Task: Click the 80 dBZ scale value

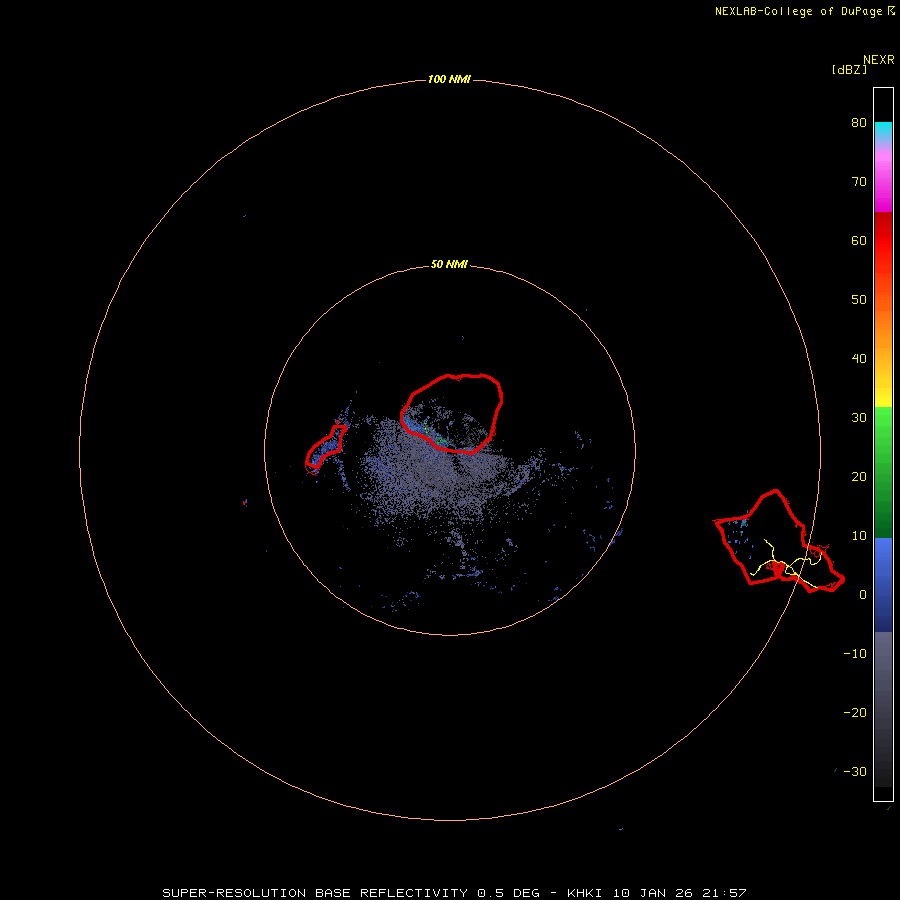Action: point(859,123)
